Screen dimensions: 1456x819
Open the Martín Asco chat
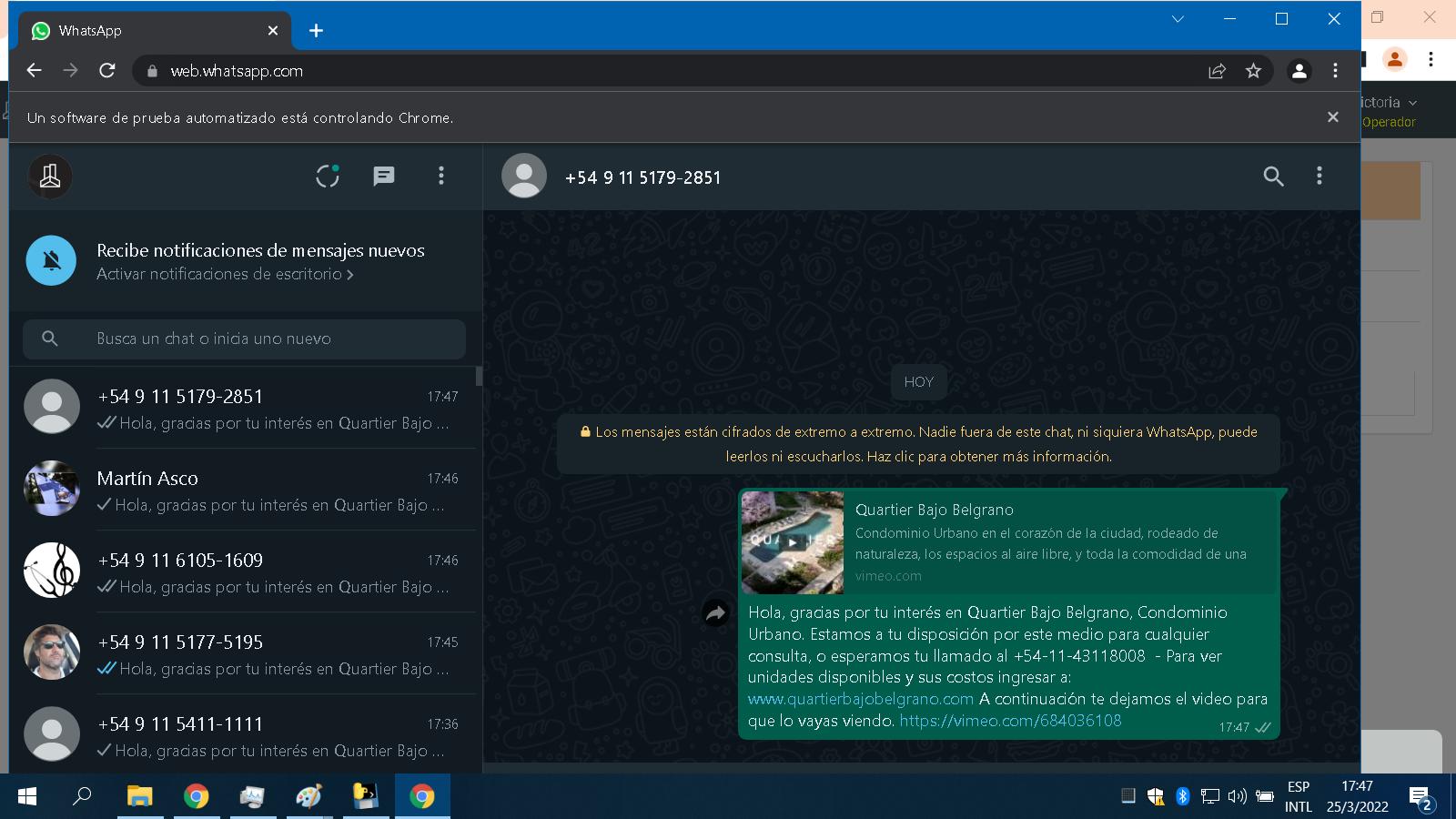click(x=243, y=490)
